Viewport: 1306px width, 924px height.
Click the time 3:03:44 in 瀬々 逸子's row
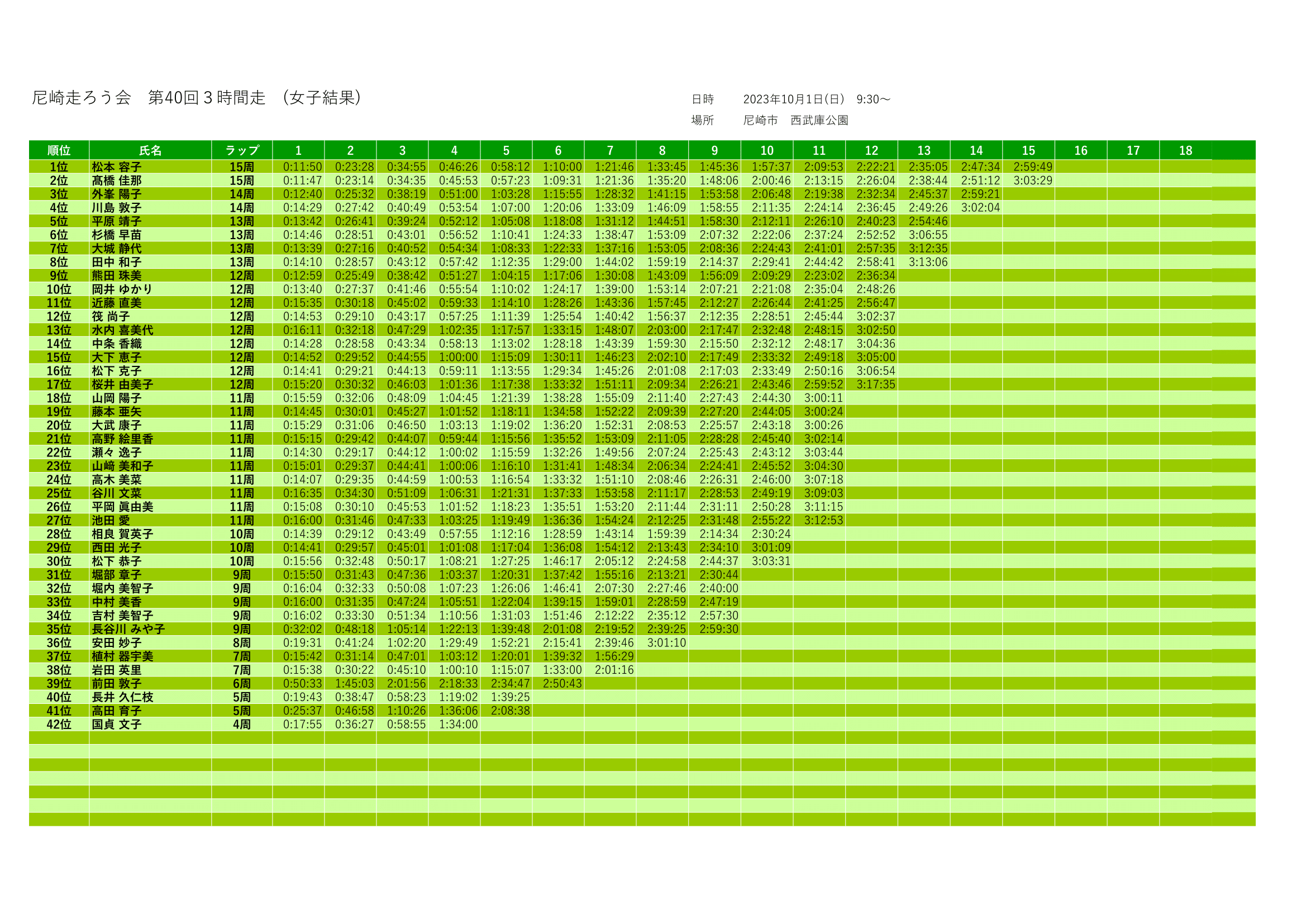[x=823, y=453]
